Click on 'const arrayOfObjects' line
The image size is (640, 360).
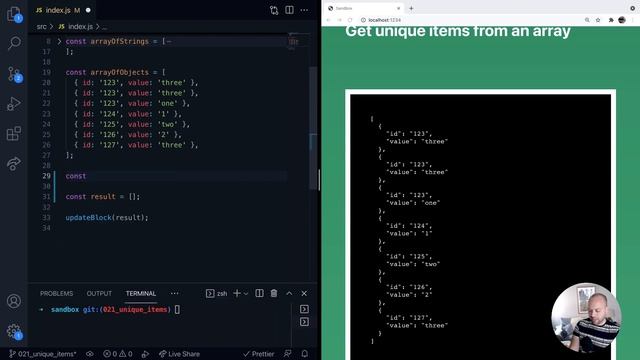(116, 72)
